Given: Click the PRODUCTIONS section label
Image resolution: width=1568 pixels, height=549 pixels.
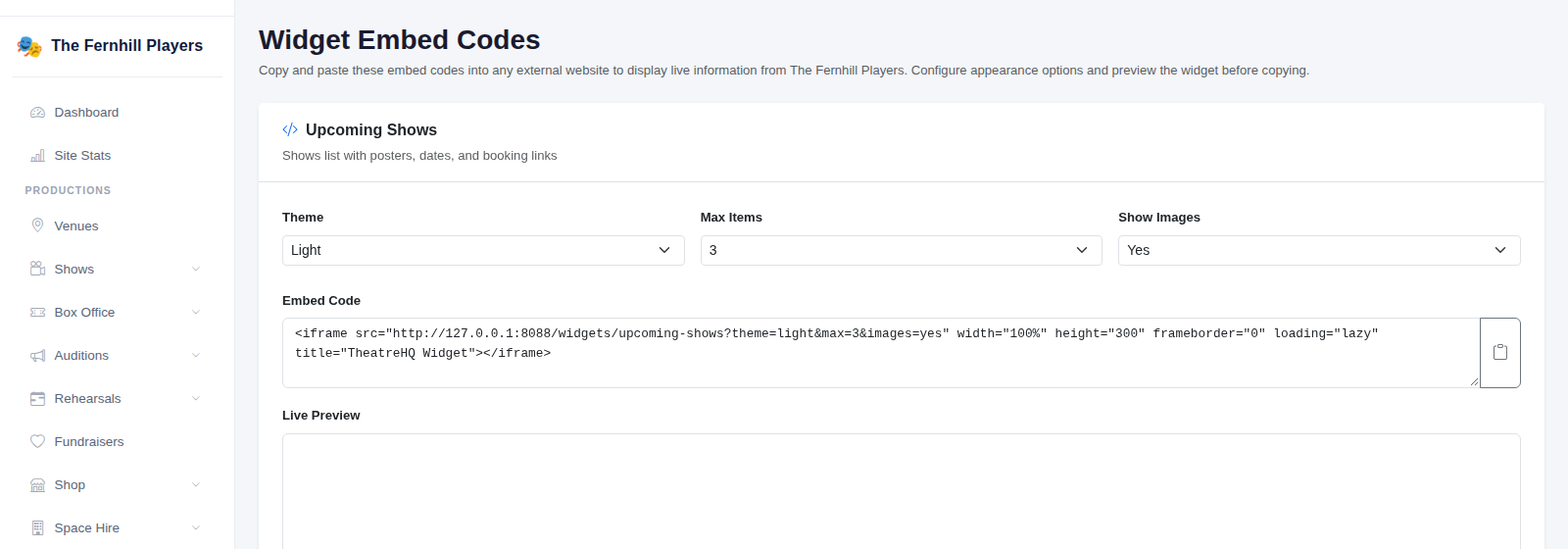Looking at the screenshot, I should pos(68,190).
